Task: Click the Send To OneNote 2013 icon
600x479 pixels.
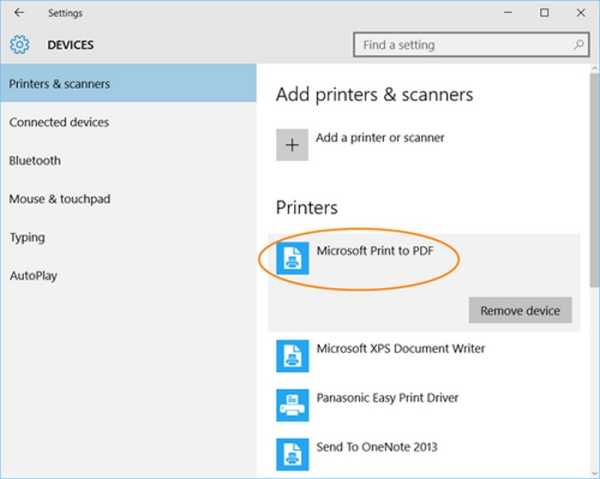Action: click(x=292, y=452)
